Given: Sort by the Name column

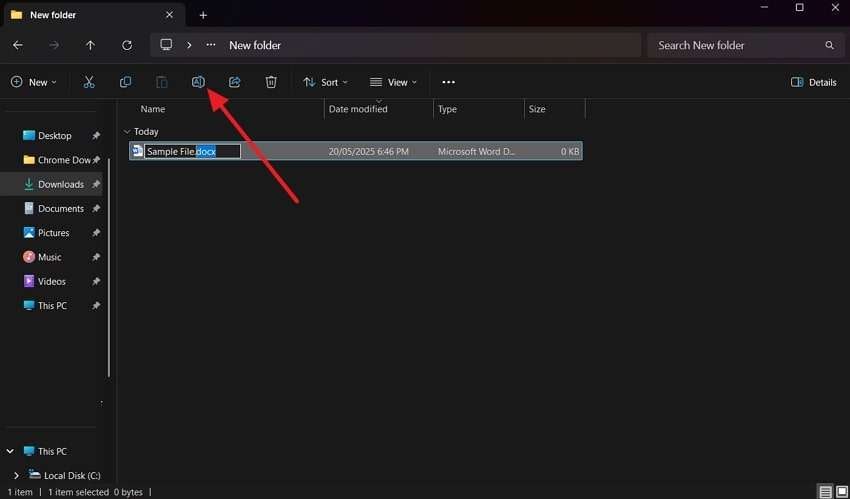Looking at the screenshot, I should point(152,109).
